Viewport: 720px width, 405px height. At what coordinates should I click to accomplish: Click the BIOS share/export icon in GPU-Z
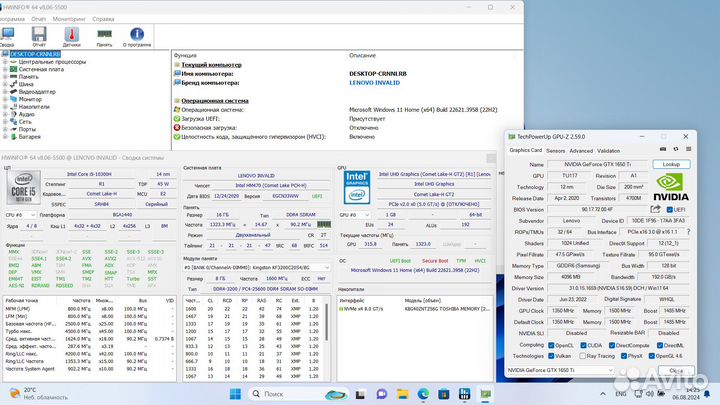pos(656,209)
